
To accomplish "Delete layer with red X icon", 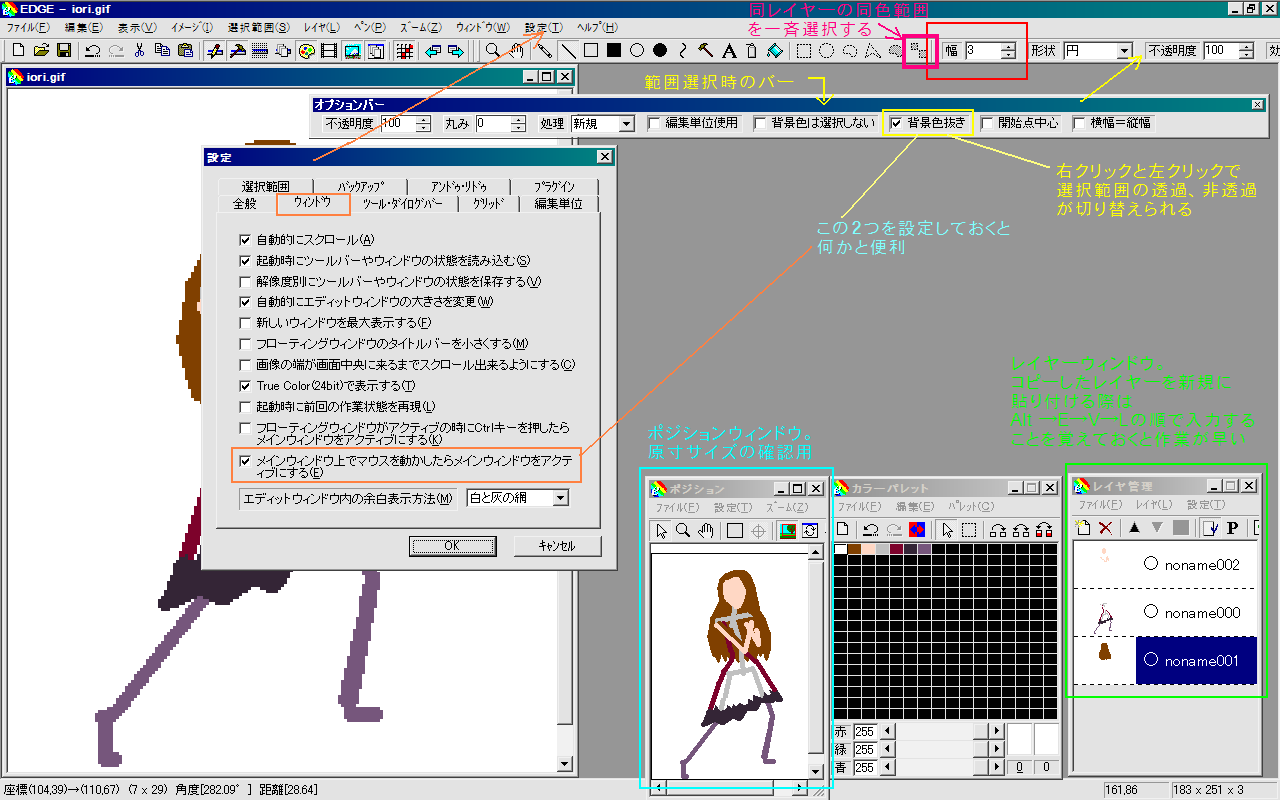I will pos(1105,528).
